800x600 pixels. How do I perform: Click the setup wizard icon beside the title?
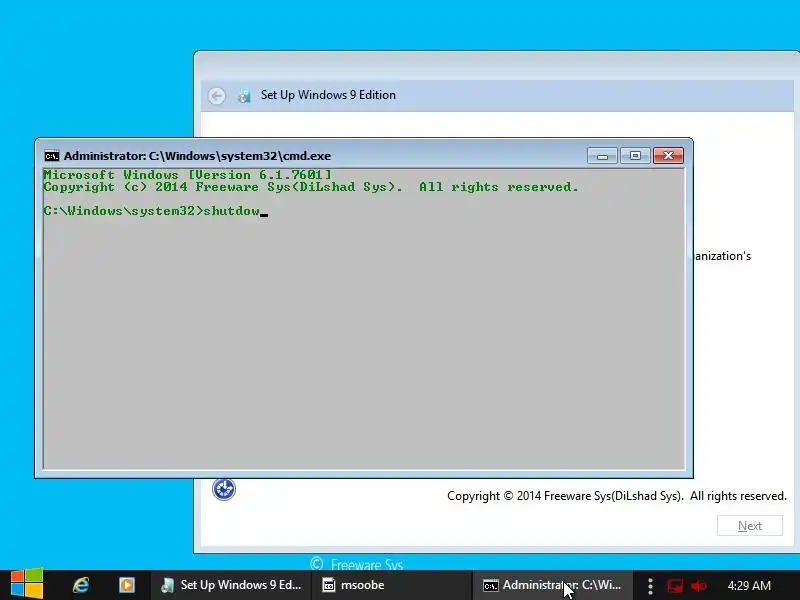pyautogui.click(x=244, y=95)
